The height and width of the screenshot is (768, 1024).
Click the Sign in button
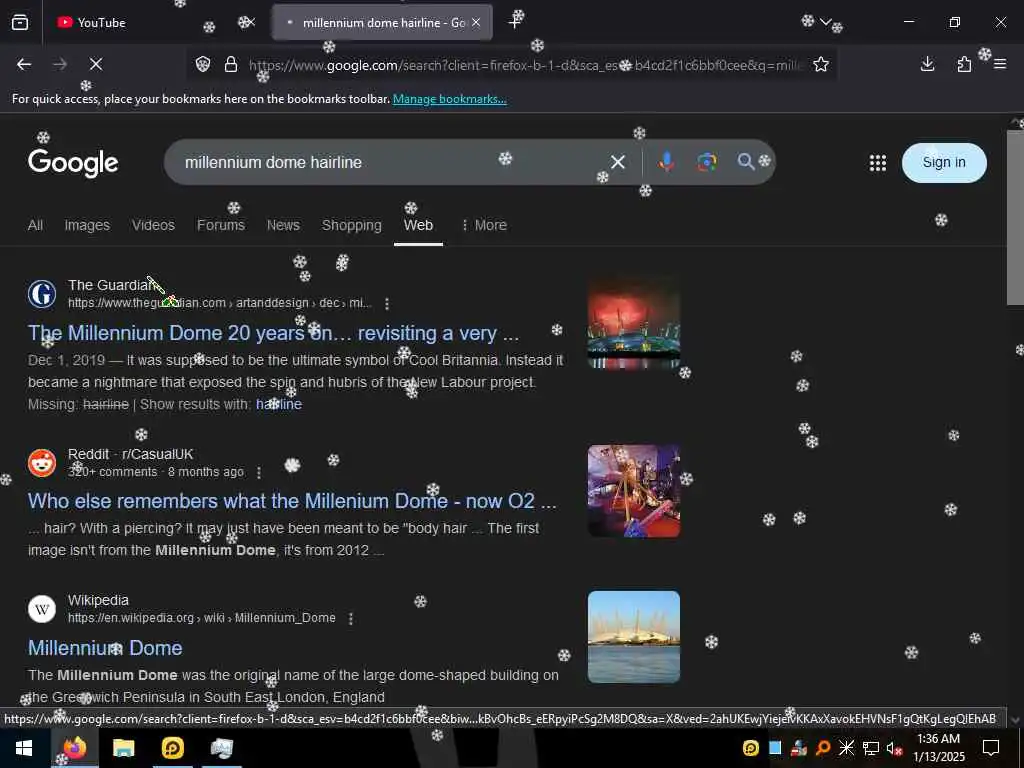[x=944, y=163]
